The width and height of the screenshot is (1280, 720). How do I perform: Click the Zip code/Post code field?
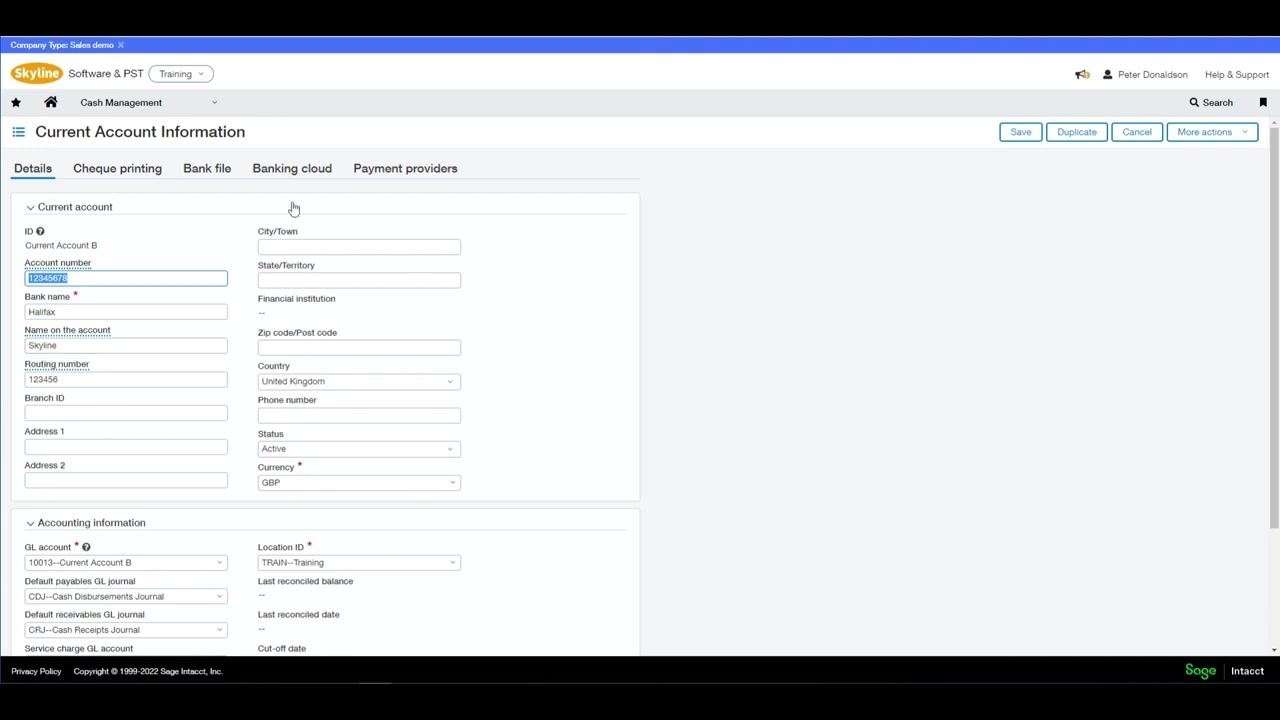point(359,348)
